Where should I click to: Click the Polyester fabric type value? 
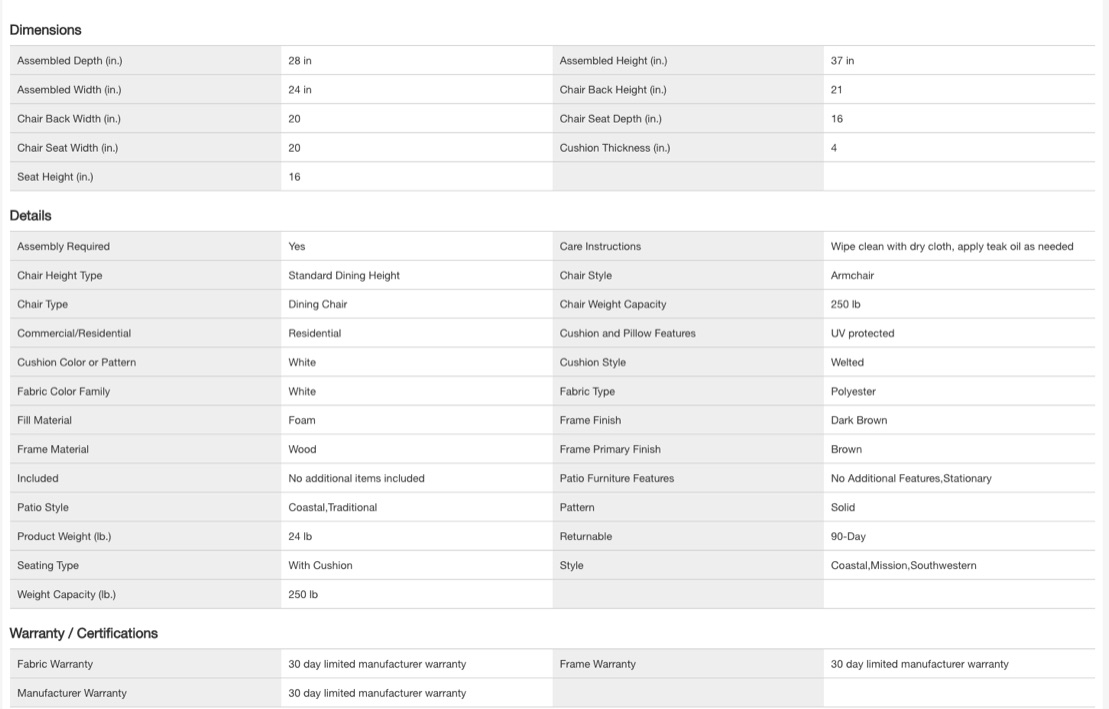(853, 391)
